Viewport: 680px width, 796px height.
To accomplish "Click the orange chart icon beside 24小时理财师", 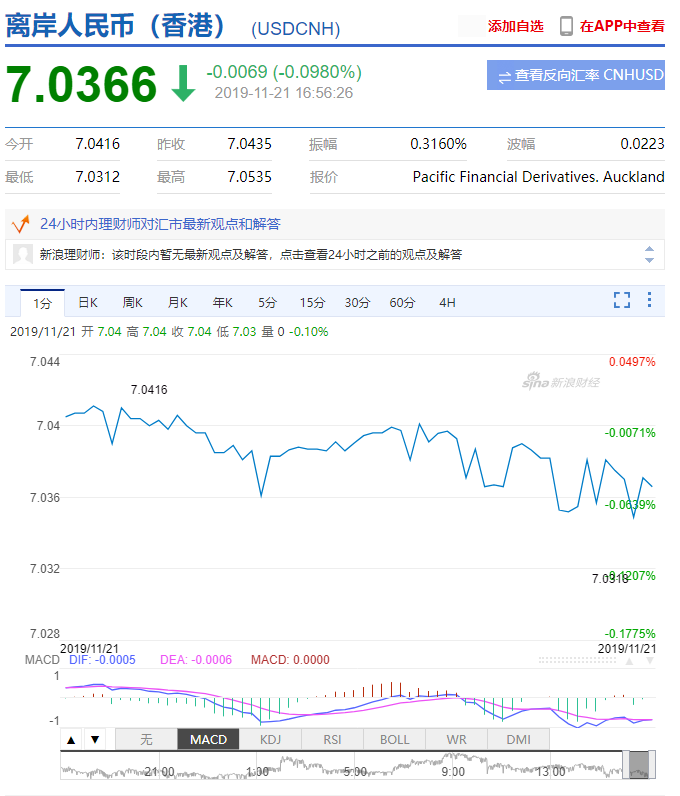I will click(x=19, y=224).
